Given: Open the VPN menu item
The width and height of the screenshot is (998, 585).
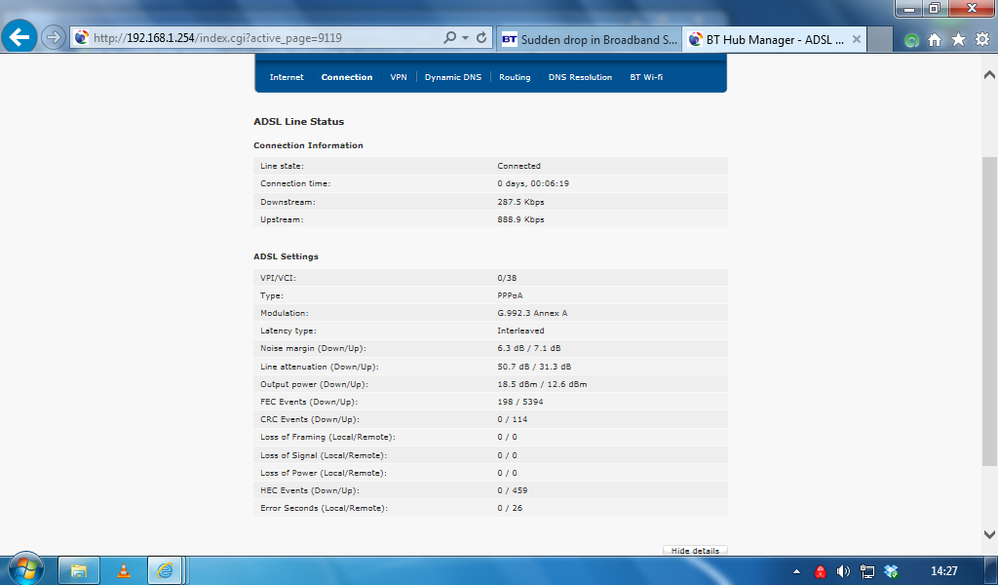Looking at the screenshot, I should tap(398, 77).
